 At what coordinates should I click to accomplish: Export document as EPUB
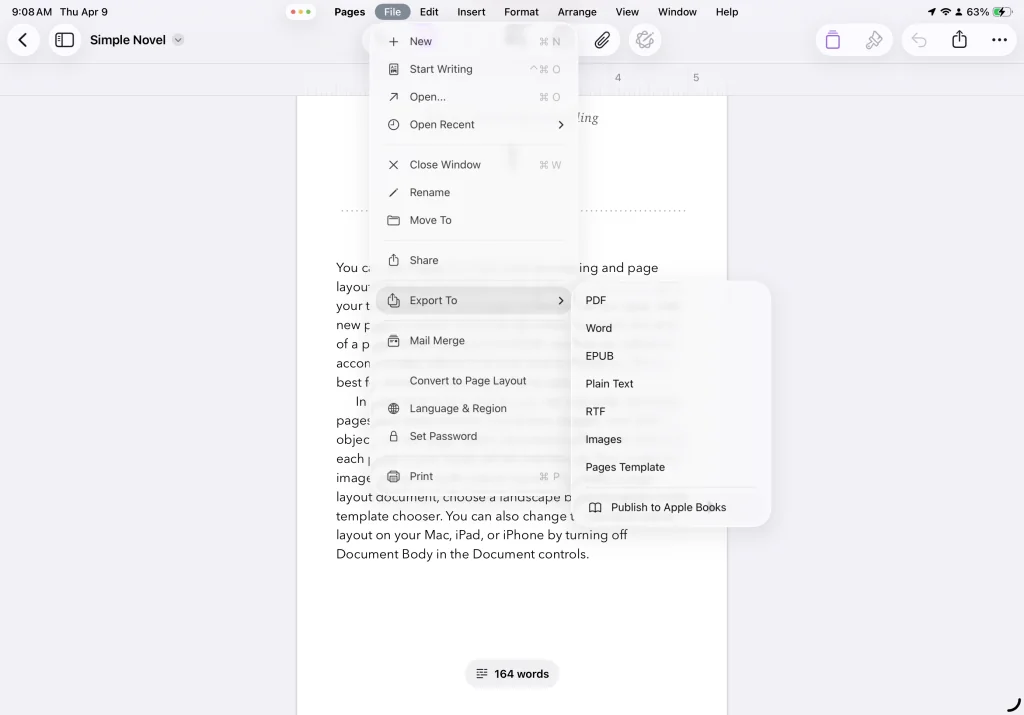point(671,356)
